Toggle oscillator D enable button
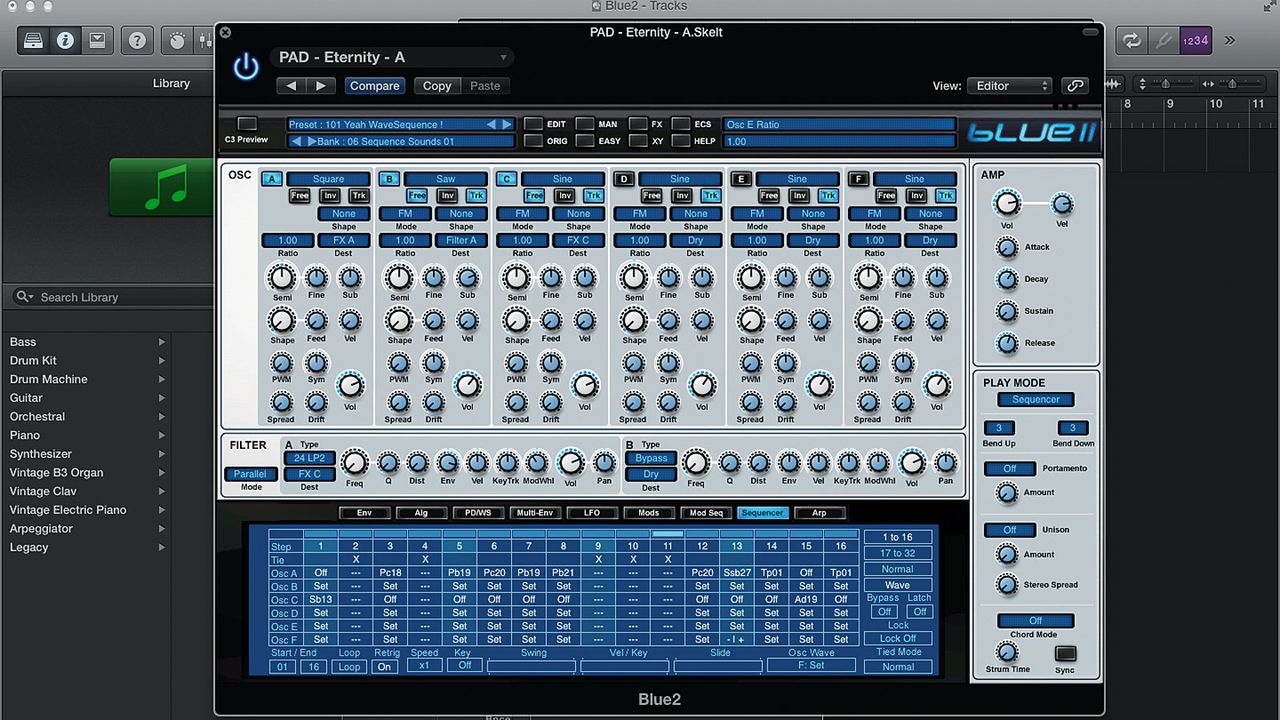1280x720 pixels. [x=623, y=179]
